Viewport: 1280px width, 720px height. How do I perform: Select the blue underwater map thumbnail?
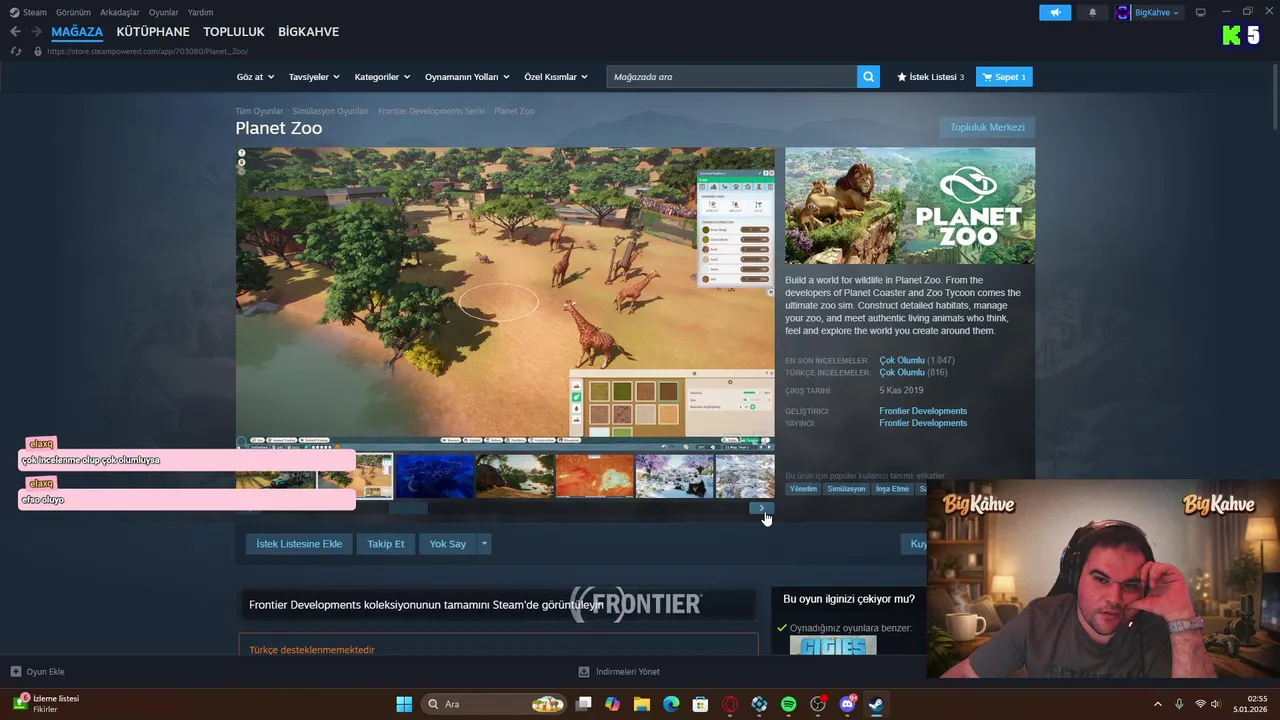pyautogui.click(x=434, y=476)
